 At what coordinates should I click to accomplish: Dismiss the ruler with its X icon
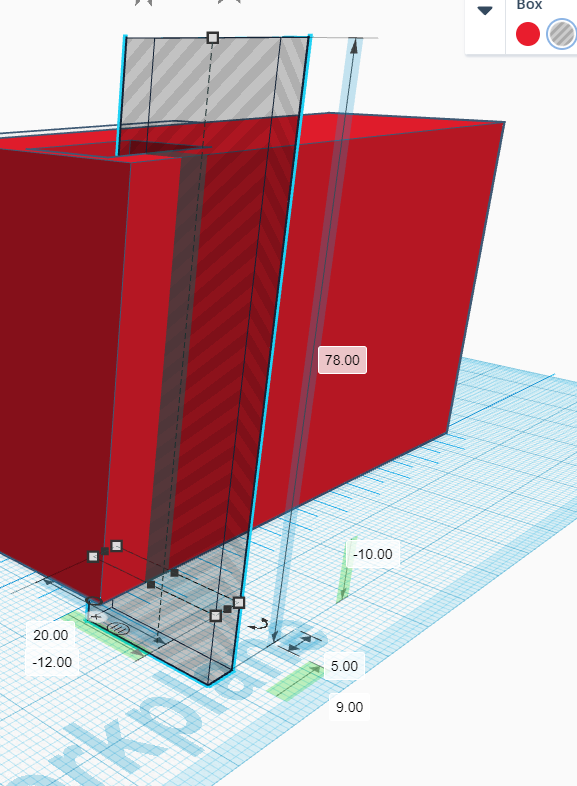click(95, 617)
